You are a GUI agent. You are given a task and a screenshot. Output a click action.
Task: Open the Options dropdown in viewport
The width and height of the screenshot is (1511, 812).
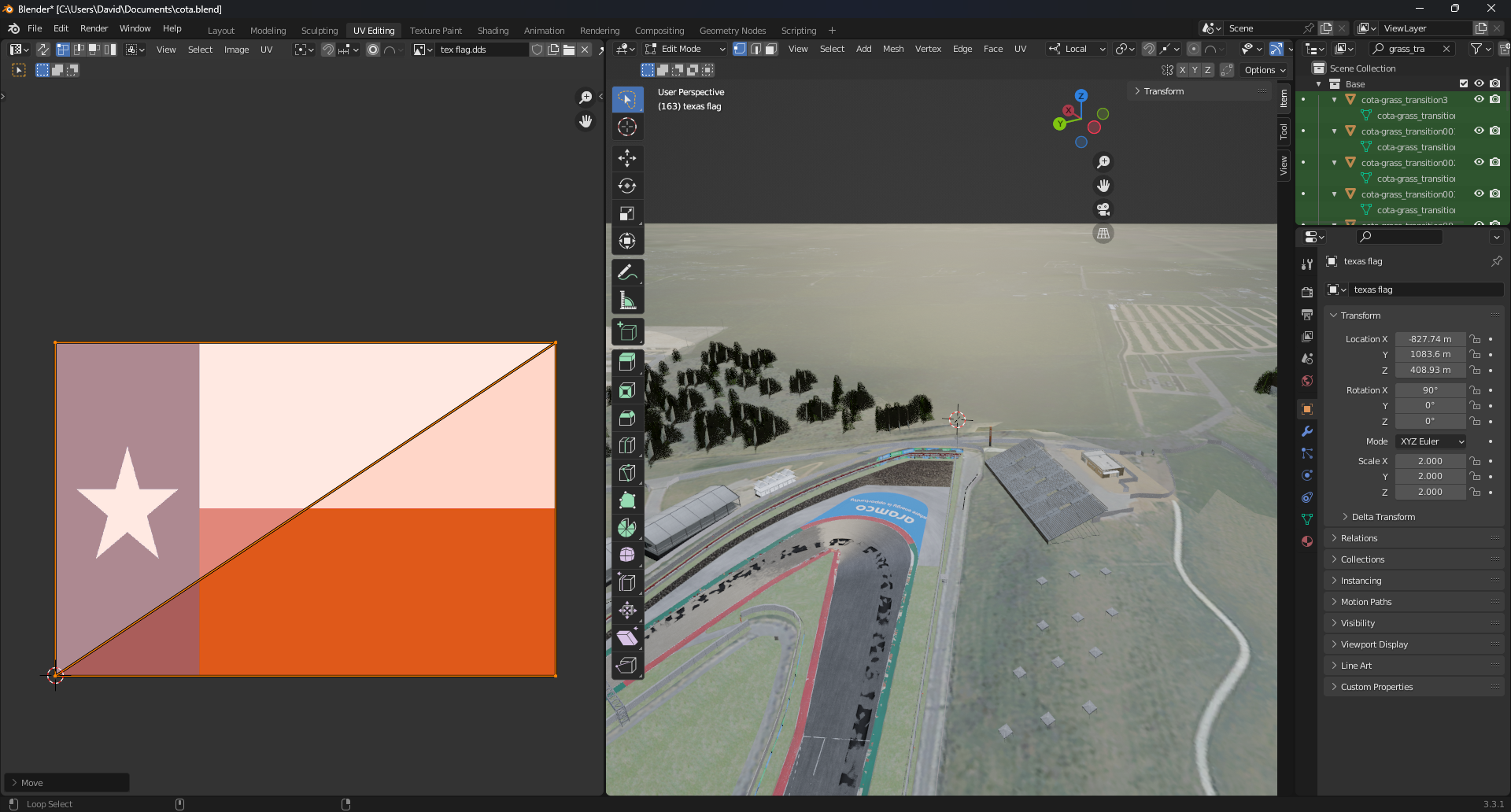pos(1265,70)
